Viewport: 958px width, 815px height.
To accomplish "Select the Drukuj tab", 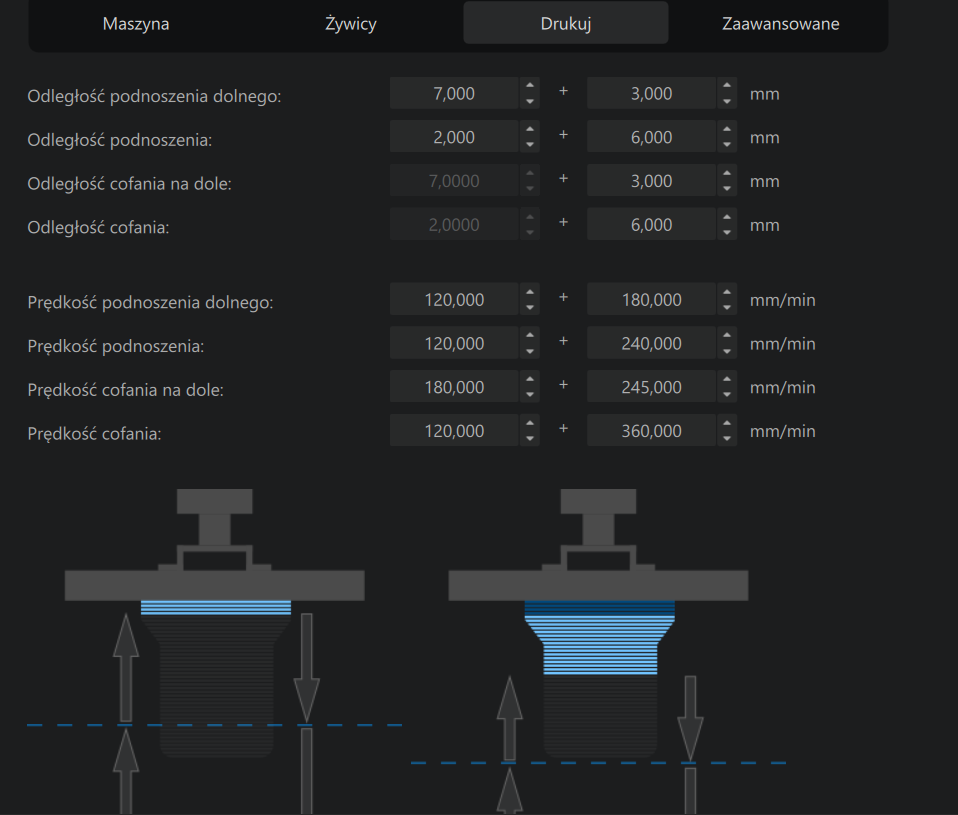I will (x=566, y=23).
